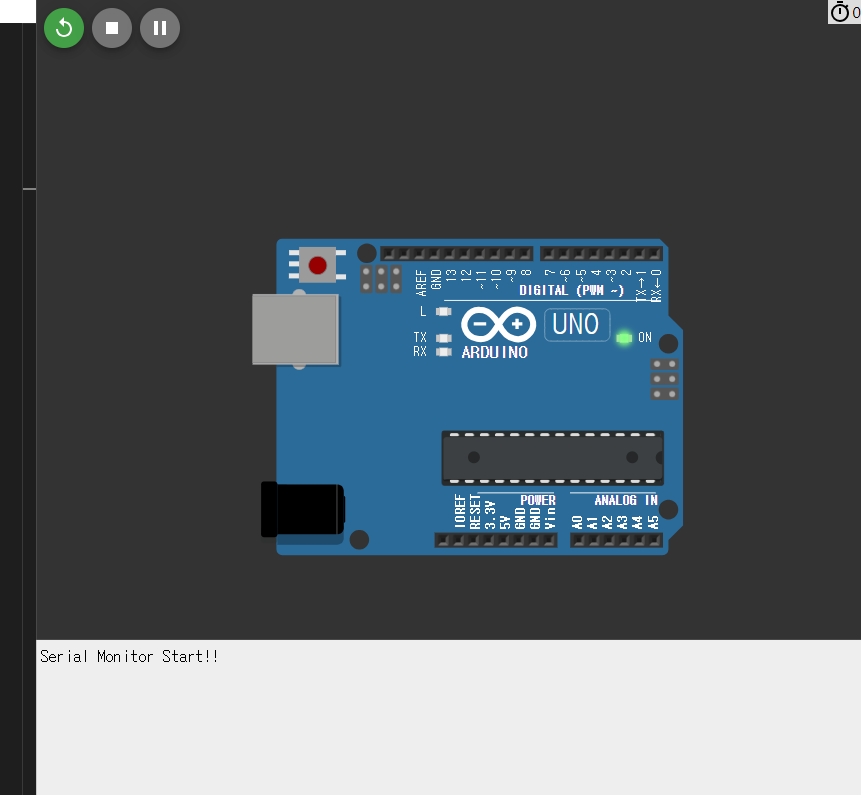Click the RX indicator LED
This screenshot has height=795, width=861.
[x=444, y=352]
